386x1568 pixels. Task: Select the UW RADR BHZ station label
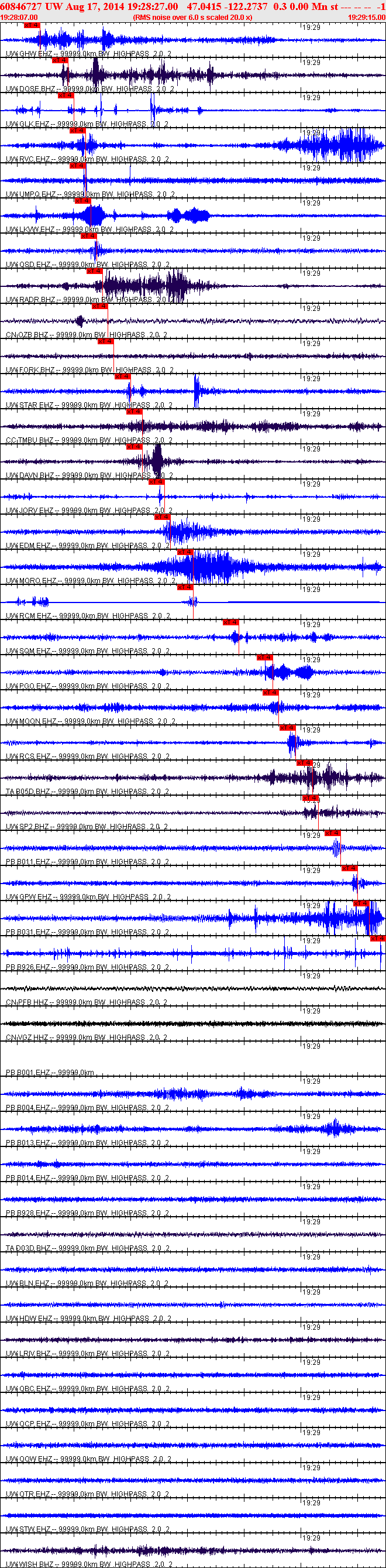tap(90, 300)
